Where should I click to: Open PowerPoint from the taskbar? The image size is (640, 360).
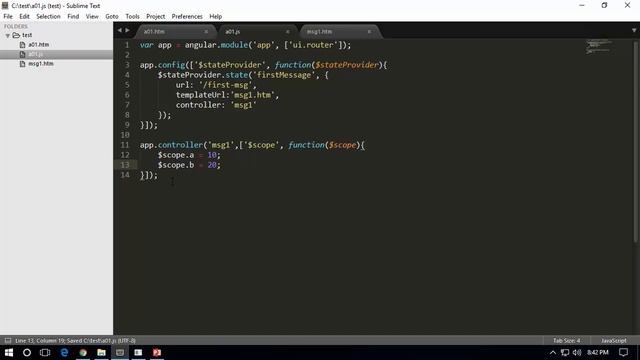[157, 352]
